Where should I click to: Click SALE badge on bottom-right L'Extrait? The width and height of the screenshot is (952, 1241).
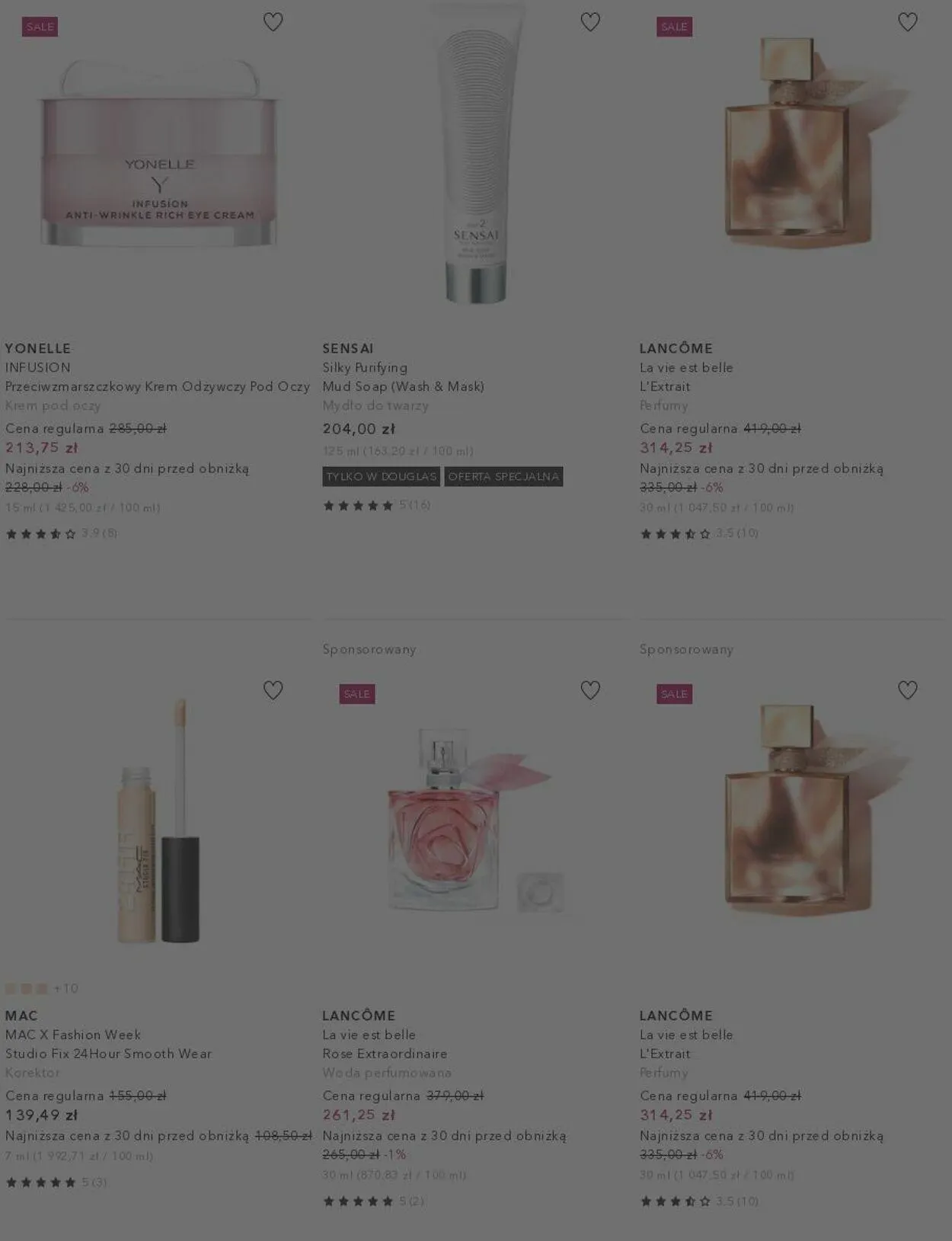pyautogui.click(x=674, y=694)
